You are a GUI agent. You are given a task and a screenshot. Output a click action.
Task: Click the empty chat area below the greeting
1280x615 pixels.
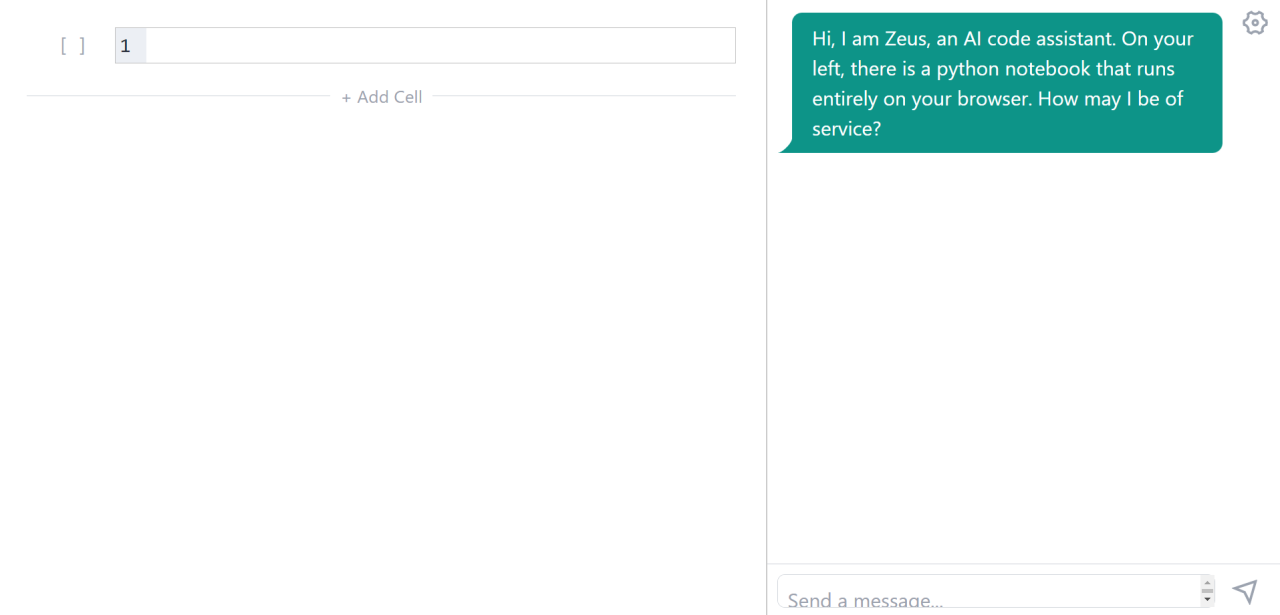click(x=1020, y=350)
